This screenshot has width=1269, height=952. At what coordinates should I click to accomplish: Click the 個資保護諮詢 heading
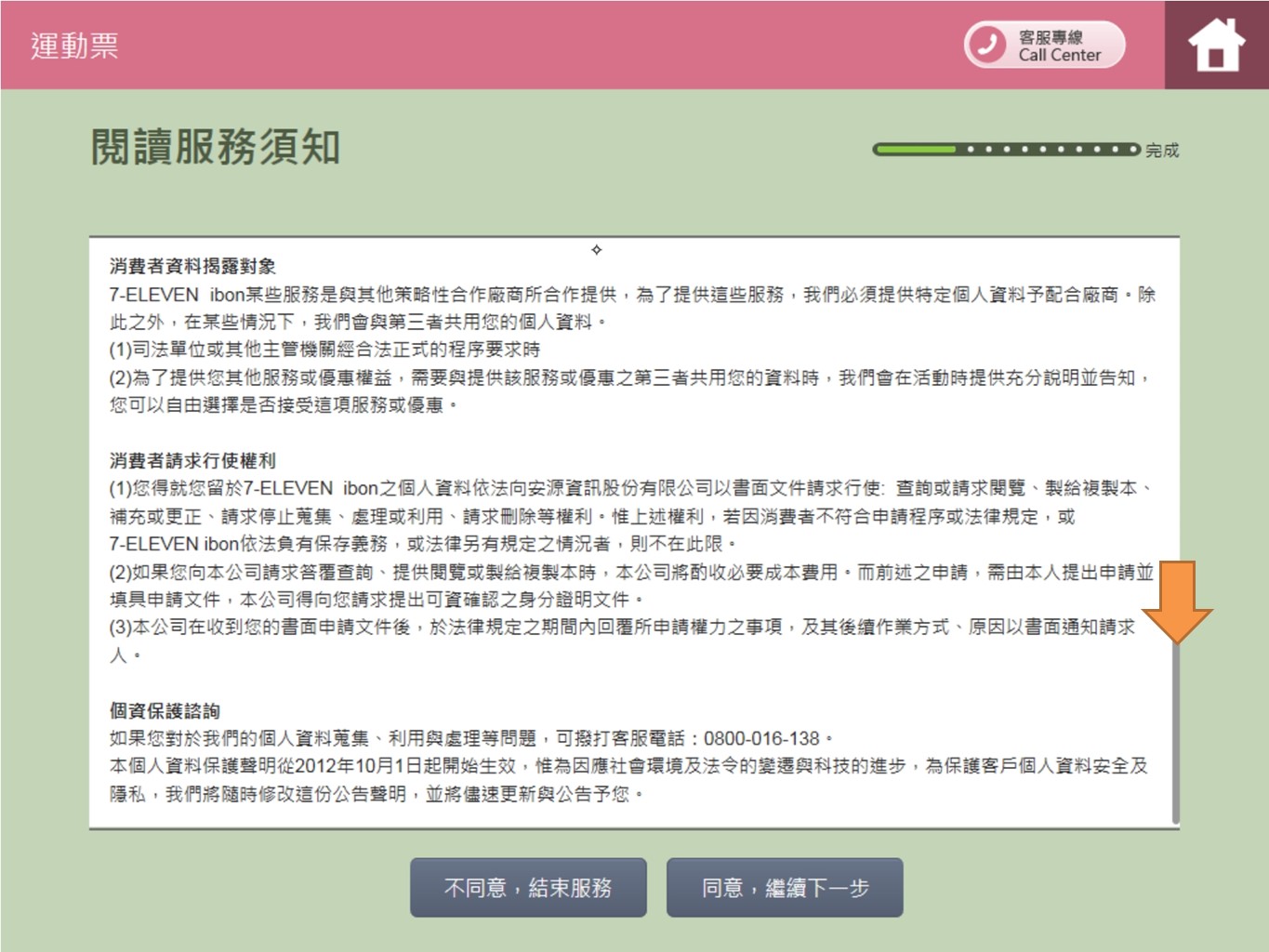coord(165,711)
